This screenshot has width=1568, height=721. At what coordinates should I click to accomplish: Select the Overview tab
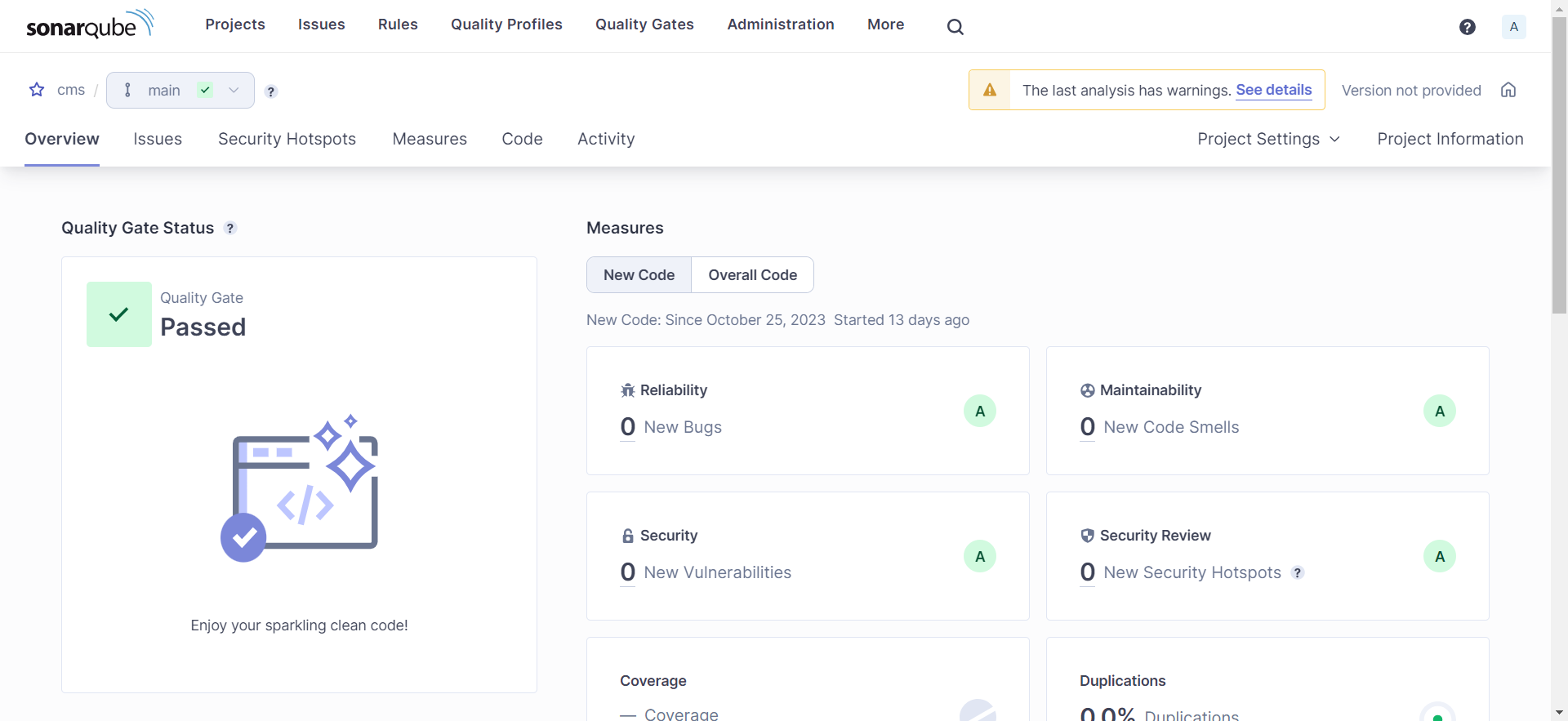point(62,139)
